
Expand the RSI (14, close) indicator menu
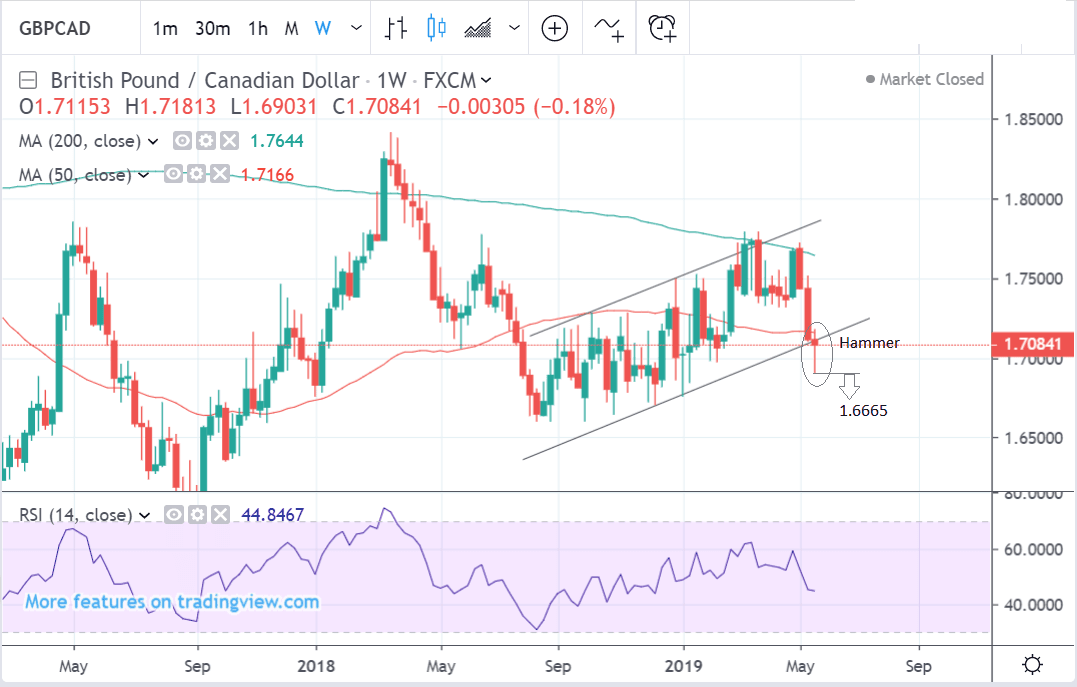coord(146,515)
